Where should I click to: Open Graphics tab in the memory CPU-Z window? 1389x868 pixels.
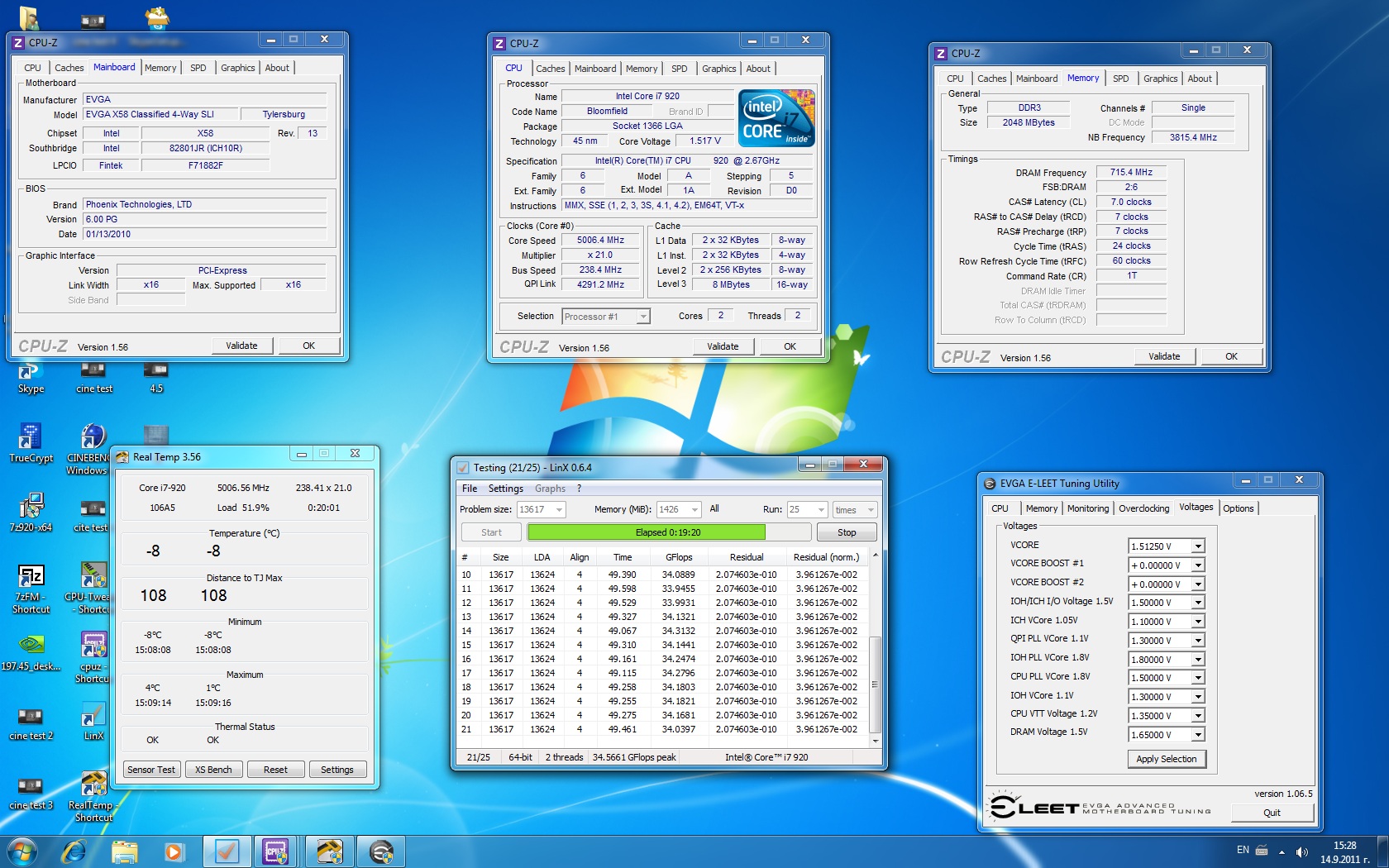1160,79
